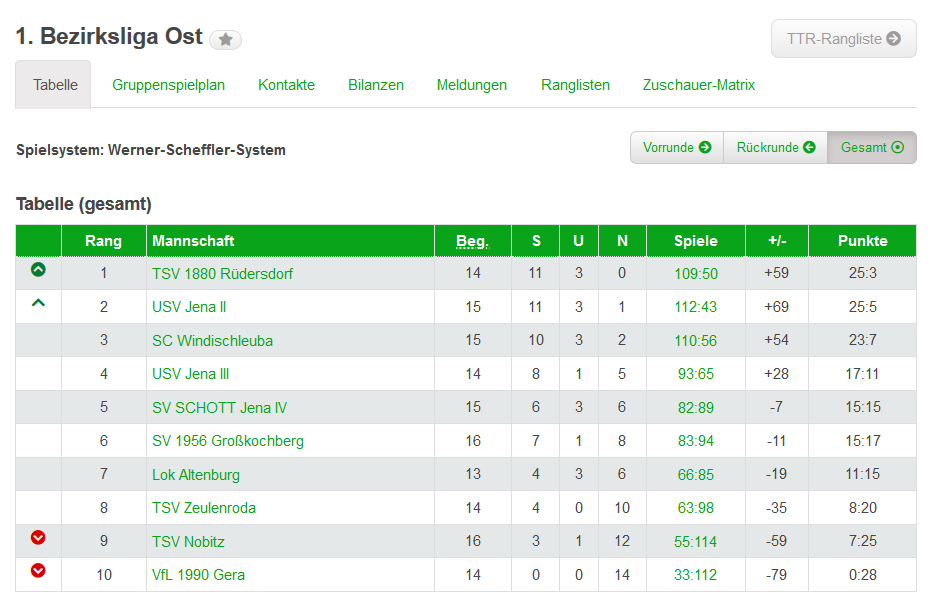Click green promotion arrow icon for TSV 1880 Rüdersdorf
The width and height of the screenshot is (932, 605).
click(x=38, y=270)
